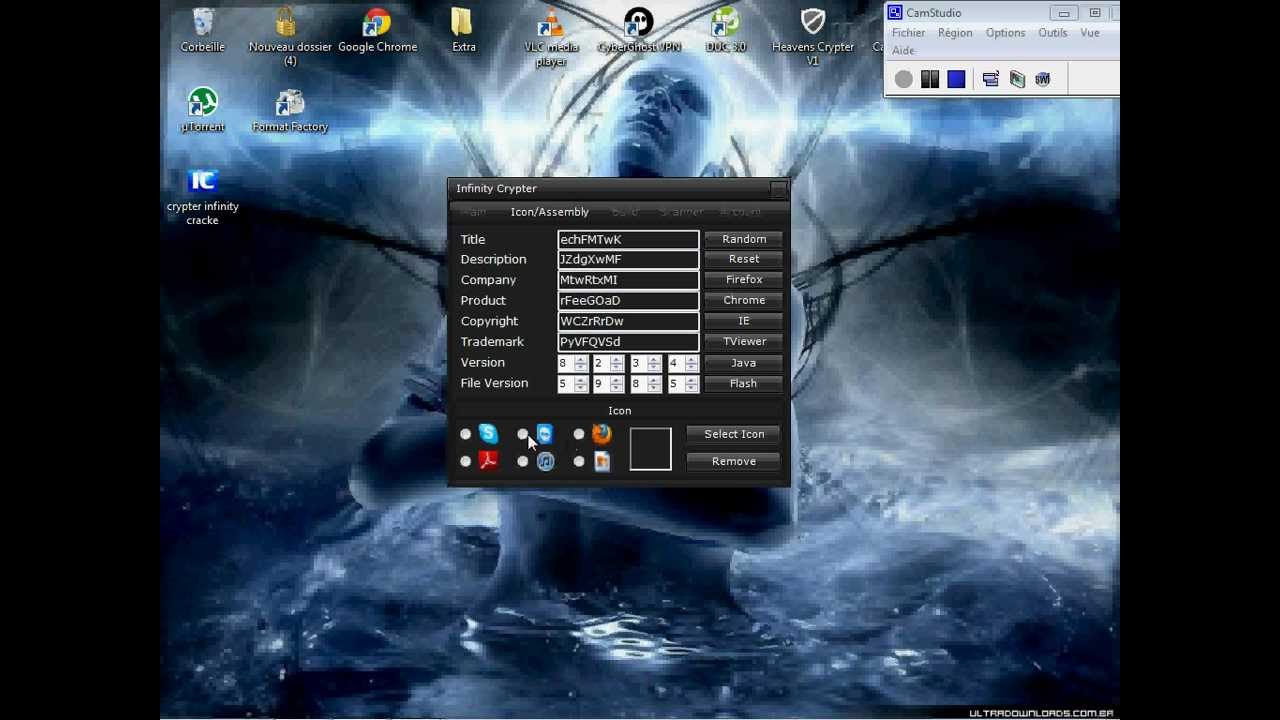1280x720 pixels.
Task: Open the Outils menu in CamStudio
Action: pos(1052,33)
